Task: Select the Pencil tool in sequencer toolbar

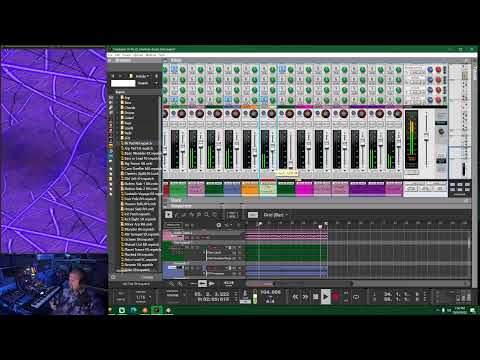Action: point(177,215)
